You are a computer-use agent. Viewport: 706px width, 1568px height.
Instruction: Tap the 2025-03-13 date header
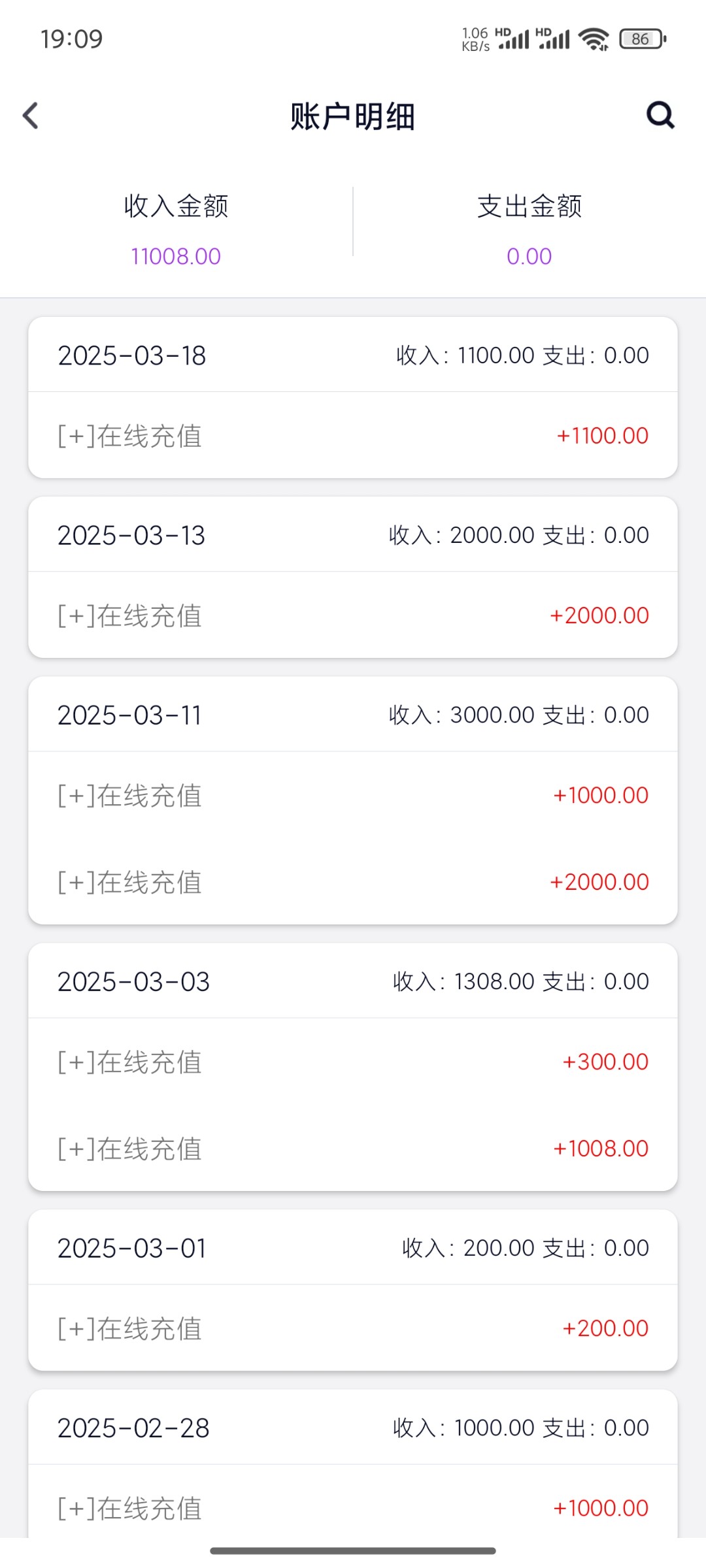tap(131, 535)
